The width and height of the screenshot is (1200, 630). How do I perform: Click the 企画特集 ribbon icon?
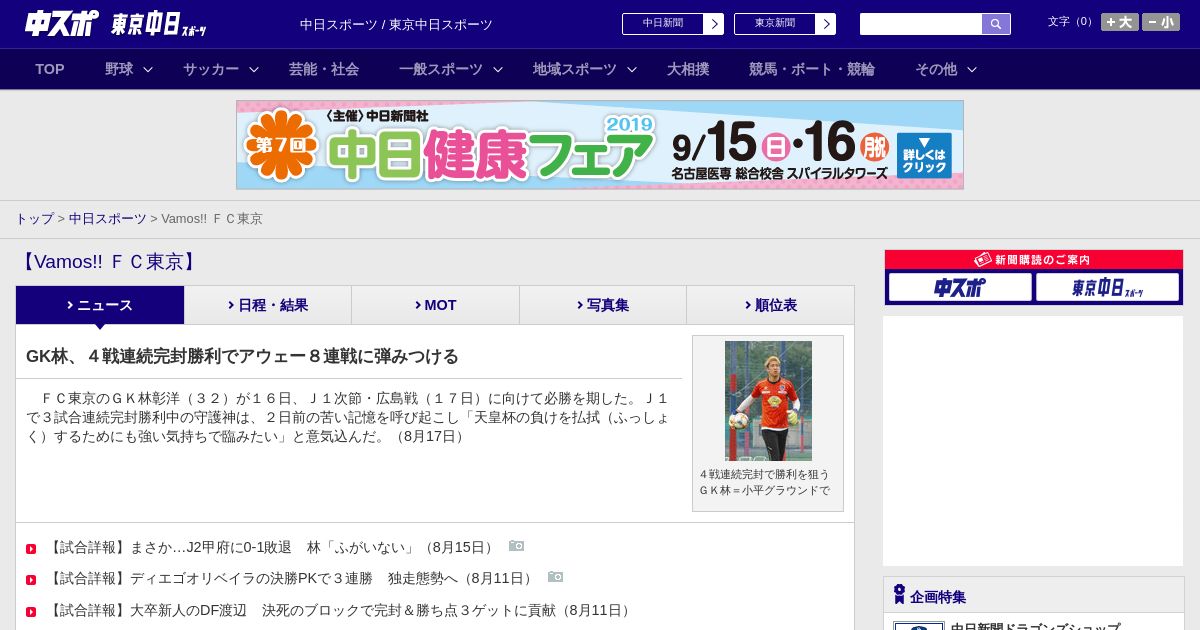899,594
